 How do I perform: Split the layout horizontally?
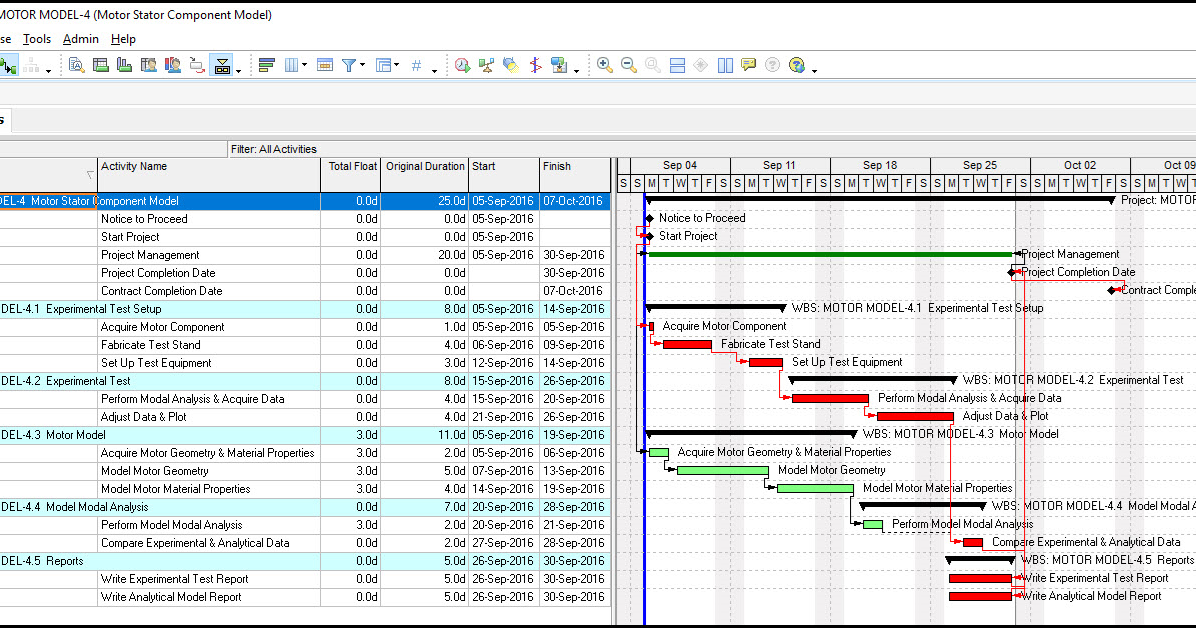coord(676,64)
